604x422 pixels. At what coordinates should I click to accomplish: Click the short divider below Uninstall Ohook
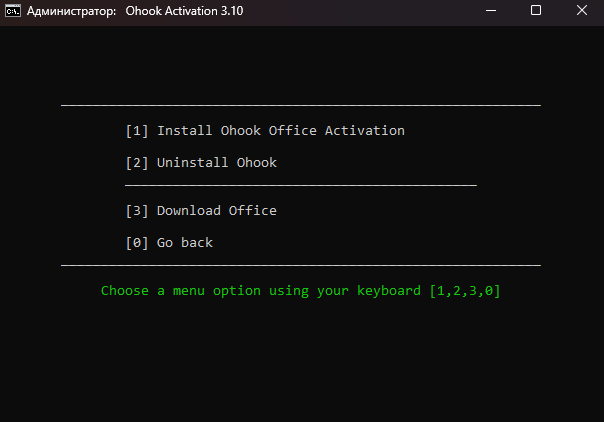click(300, 186)
